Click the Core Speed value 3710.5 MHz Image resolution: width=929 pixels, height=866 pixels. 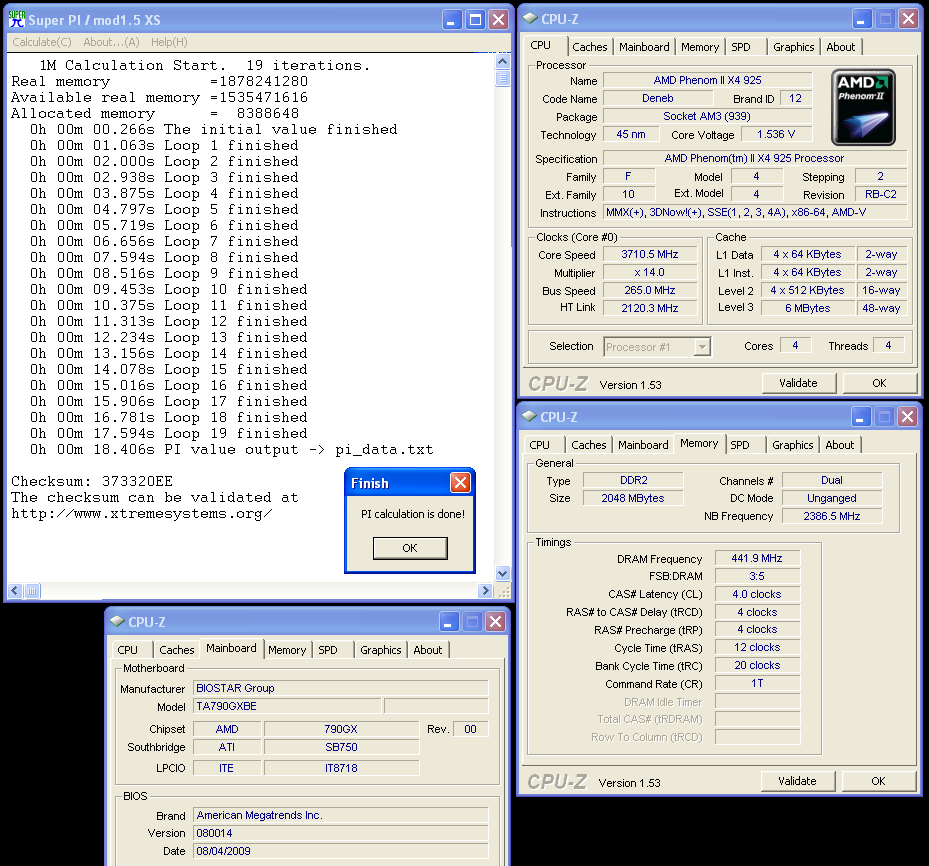point(649,254)
